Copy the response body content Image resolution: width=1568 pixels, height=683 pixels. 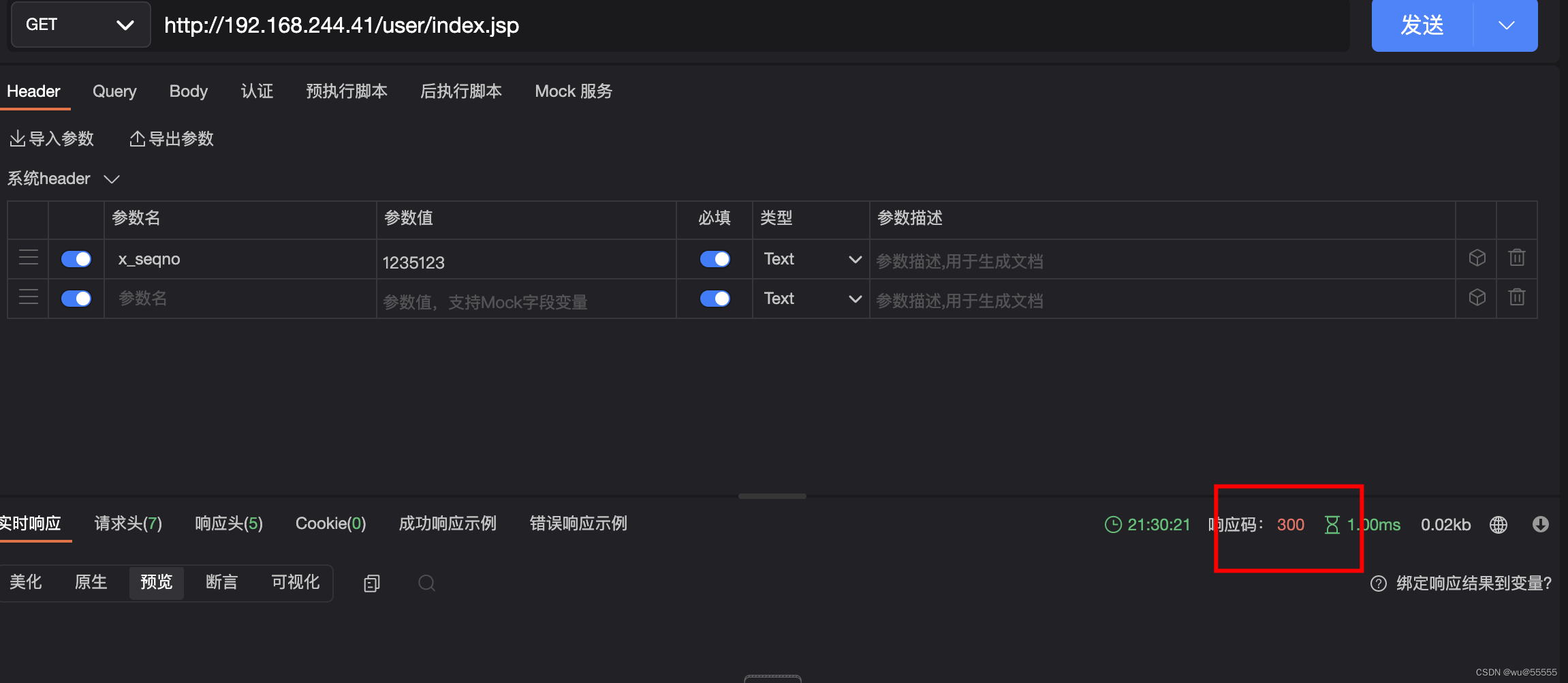371,583
